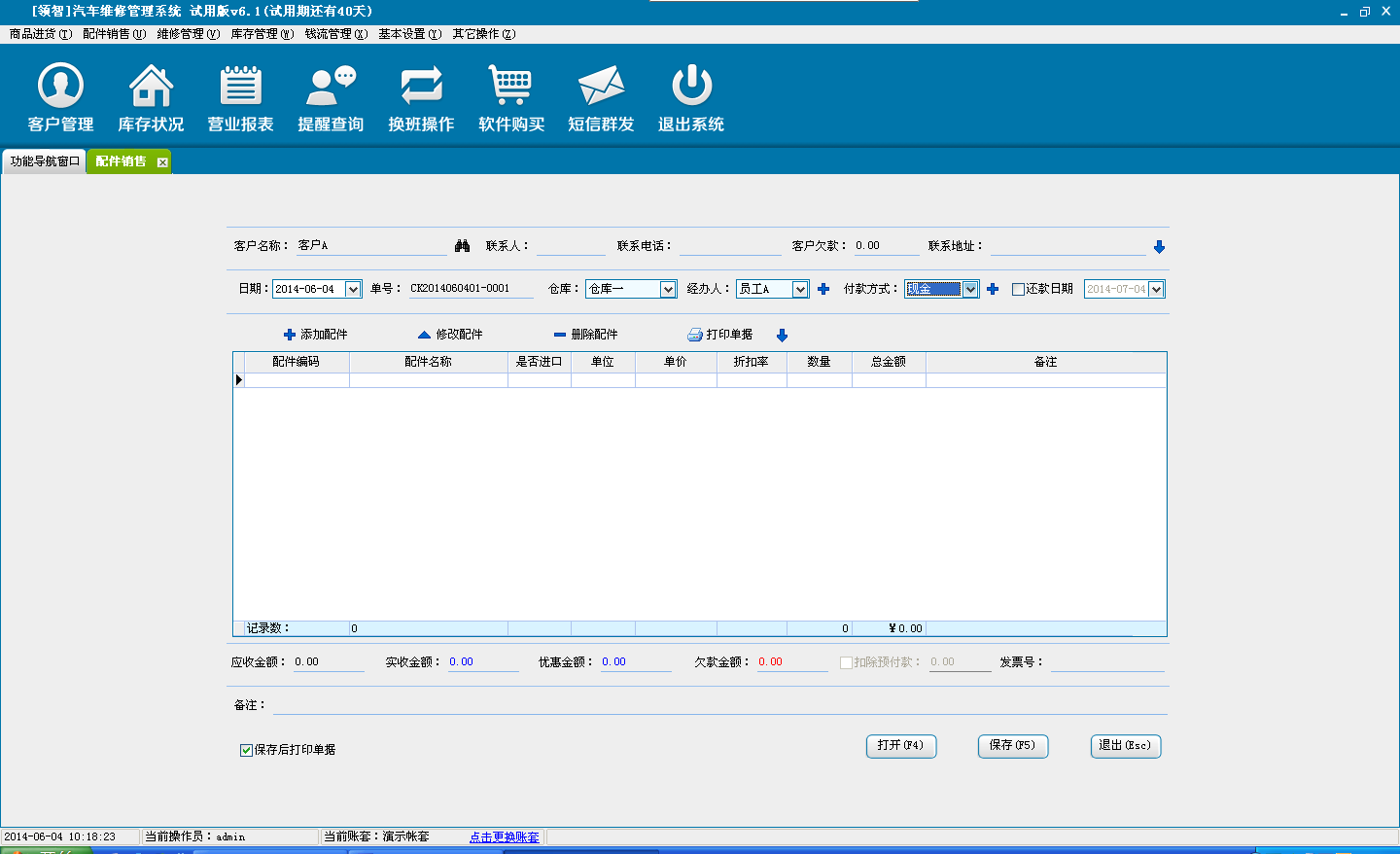This screenshot has height=854, width=1400.
Task: Click 短信群发 envelope icon
Action: [x=601, y=87]
